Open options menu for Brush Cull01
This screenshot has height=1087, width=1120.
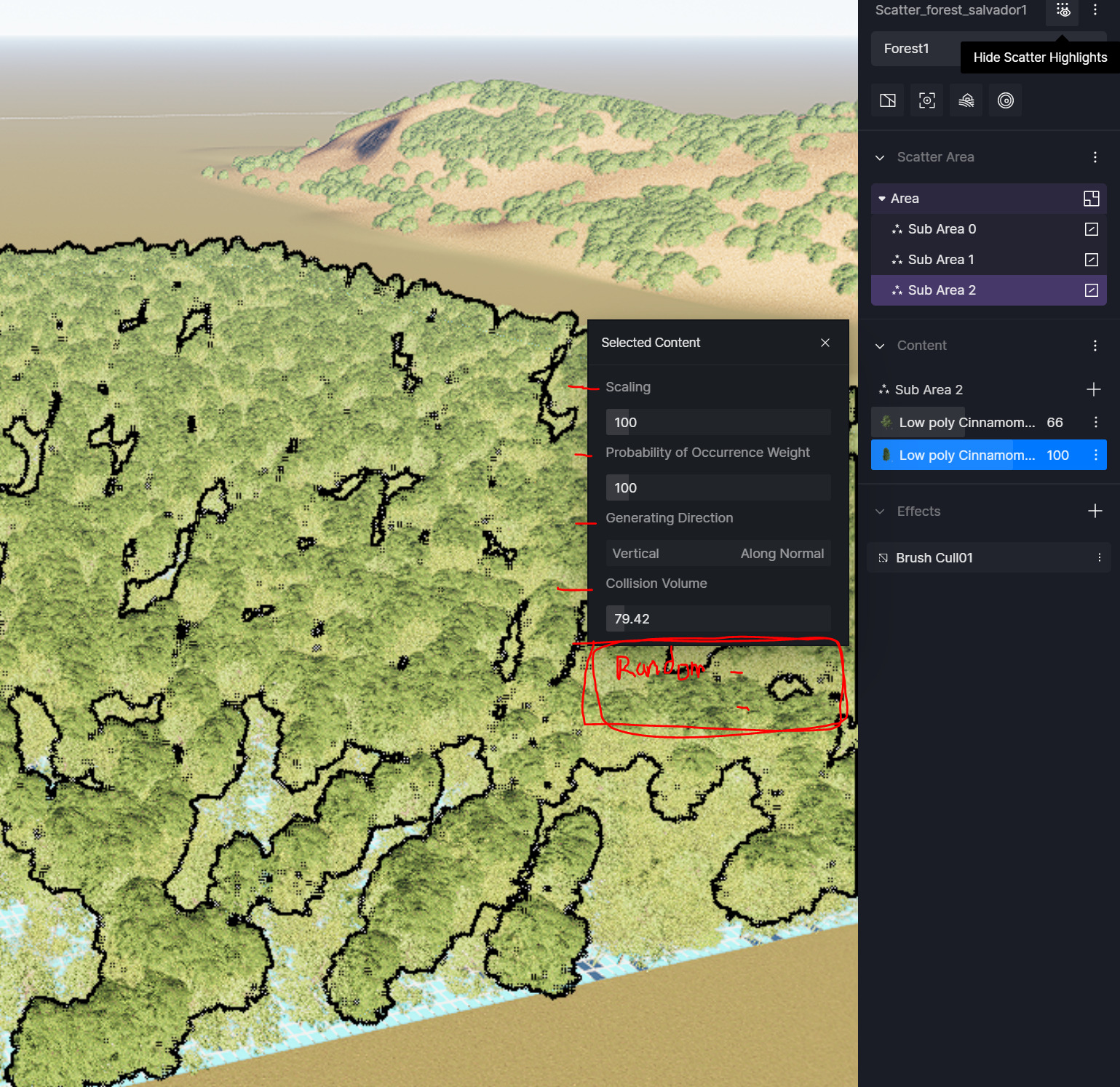1099,558
